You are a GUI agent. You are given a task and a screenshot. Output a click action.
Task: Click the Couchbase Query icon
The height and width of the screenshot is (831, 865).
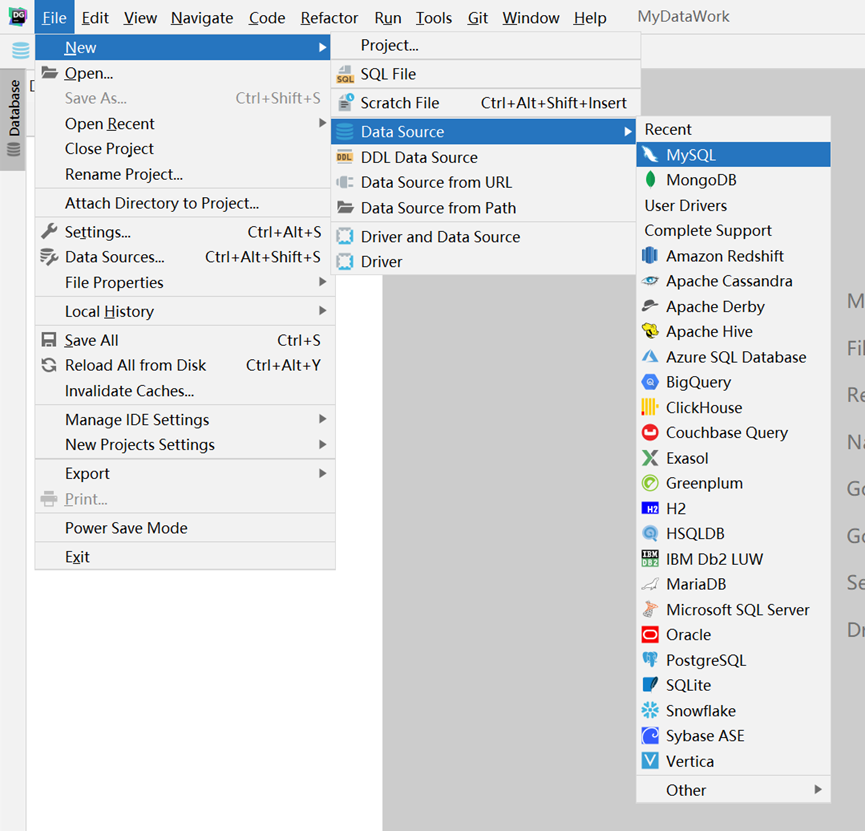pyautogui.click(x=650, y=433)
